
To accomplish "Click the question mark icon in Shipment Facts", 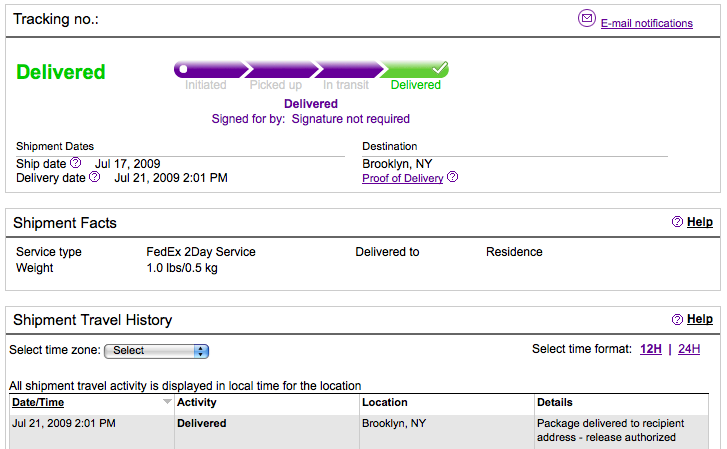I will [677, 222].
